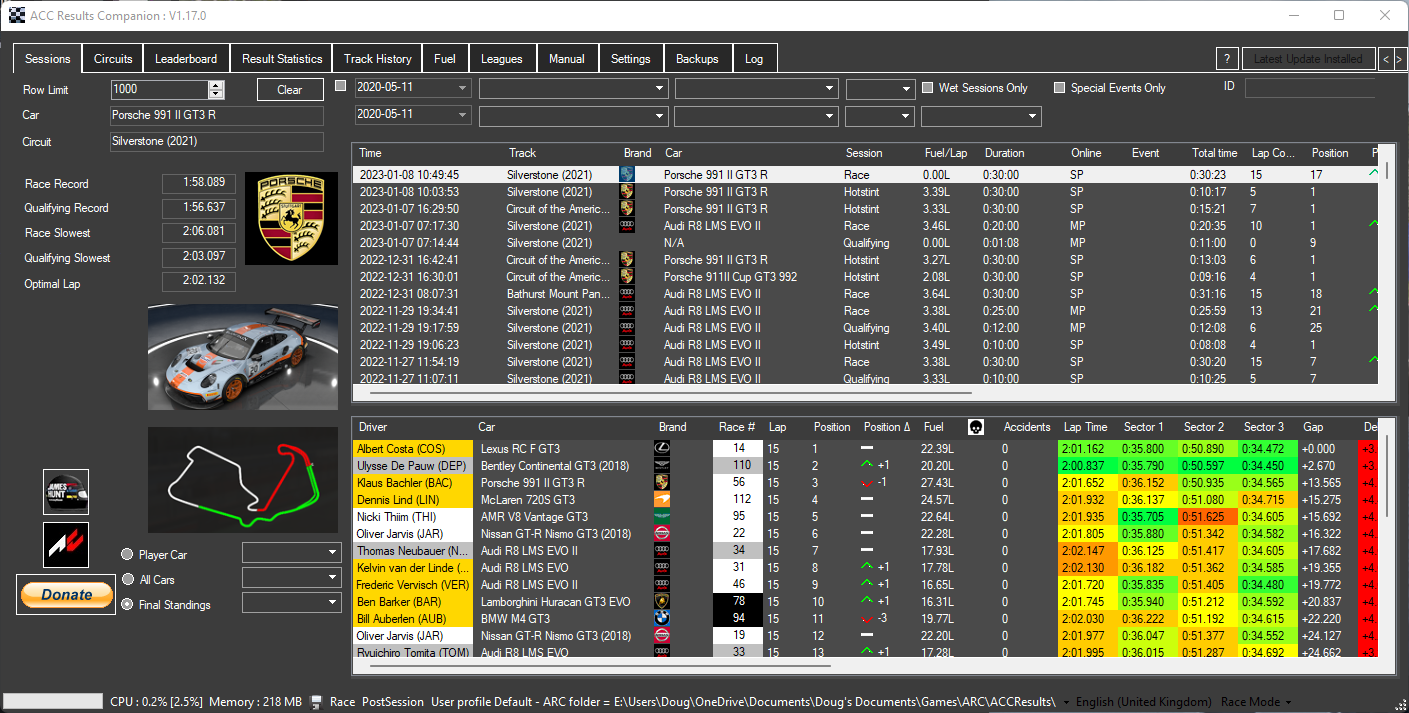Click the PayPal Donate button

pyautogui.click(x=66, y=594)
